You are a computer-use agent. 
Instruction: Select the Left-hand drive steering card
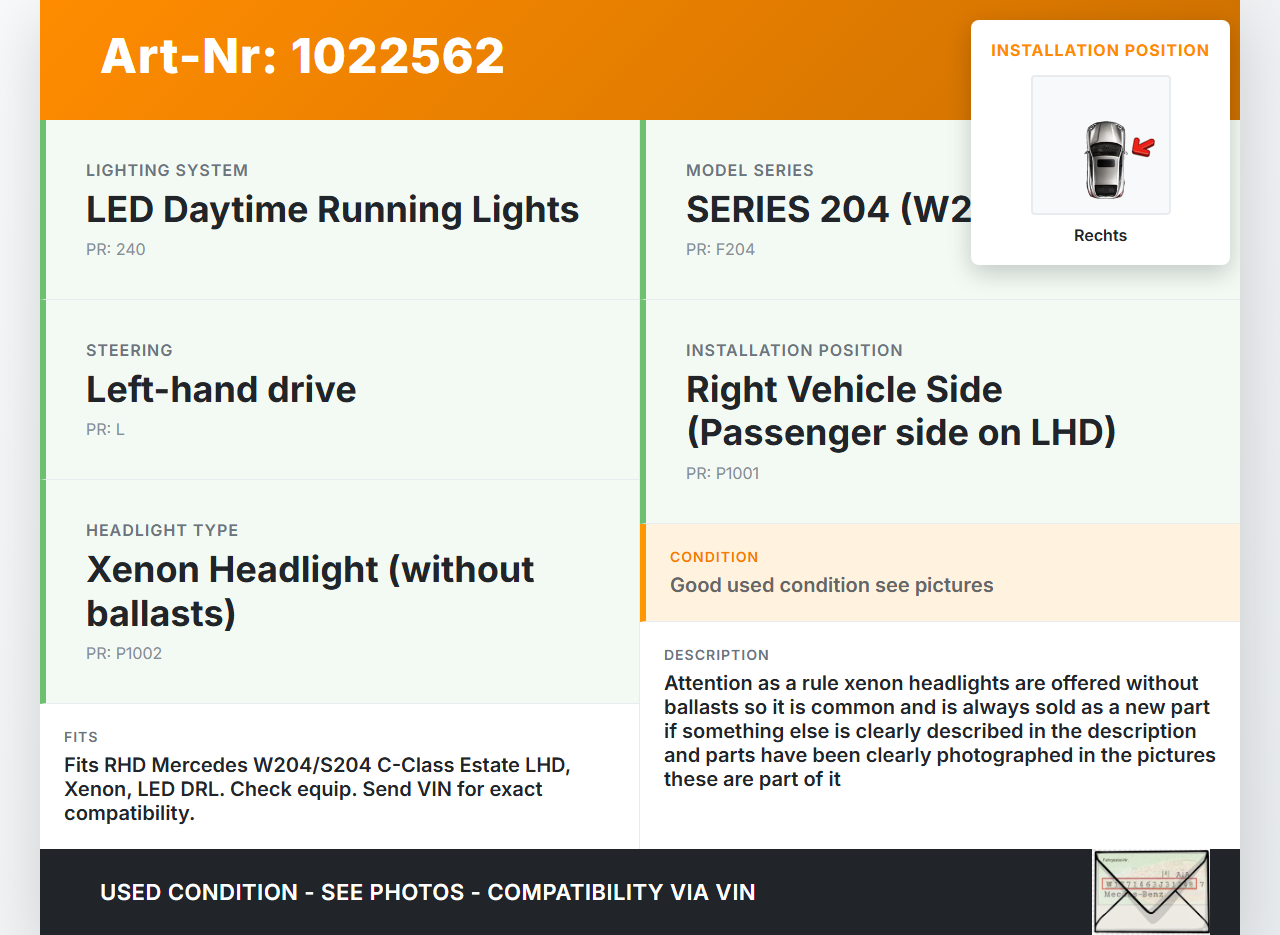point(340,390)
